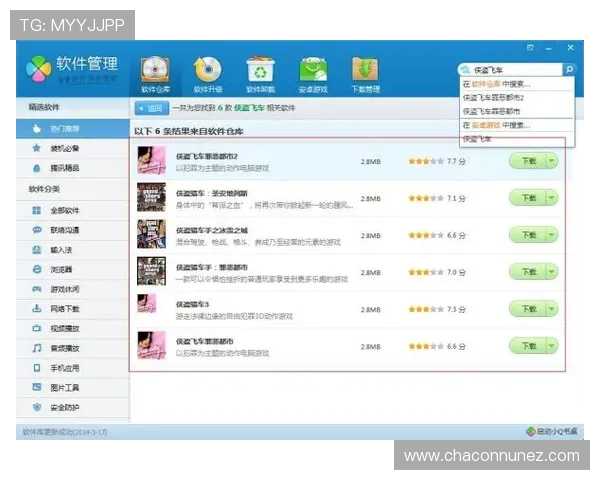
Task: Download 侠盗猎车手之冰雪之城
Action: pyautogui.click(x=528, y=235)
